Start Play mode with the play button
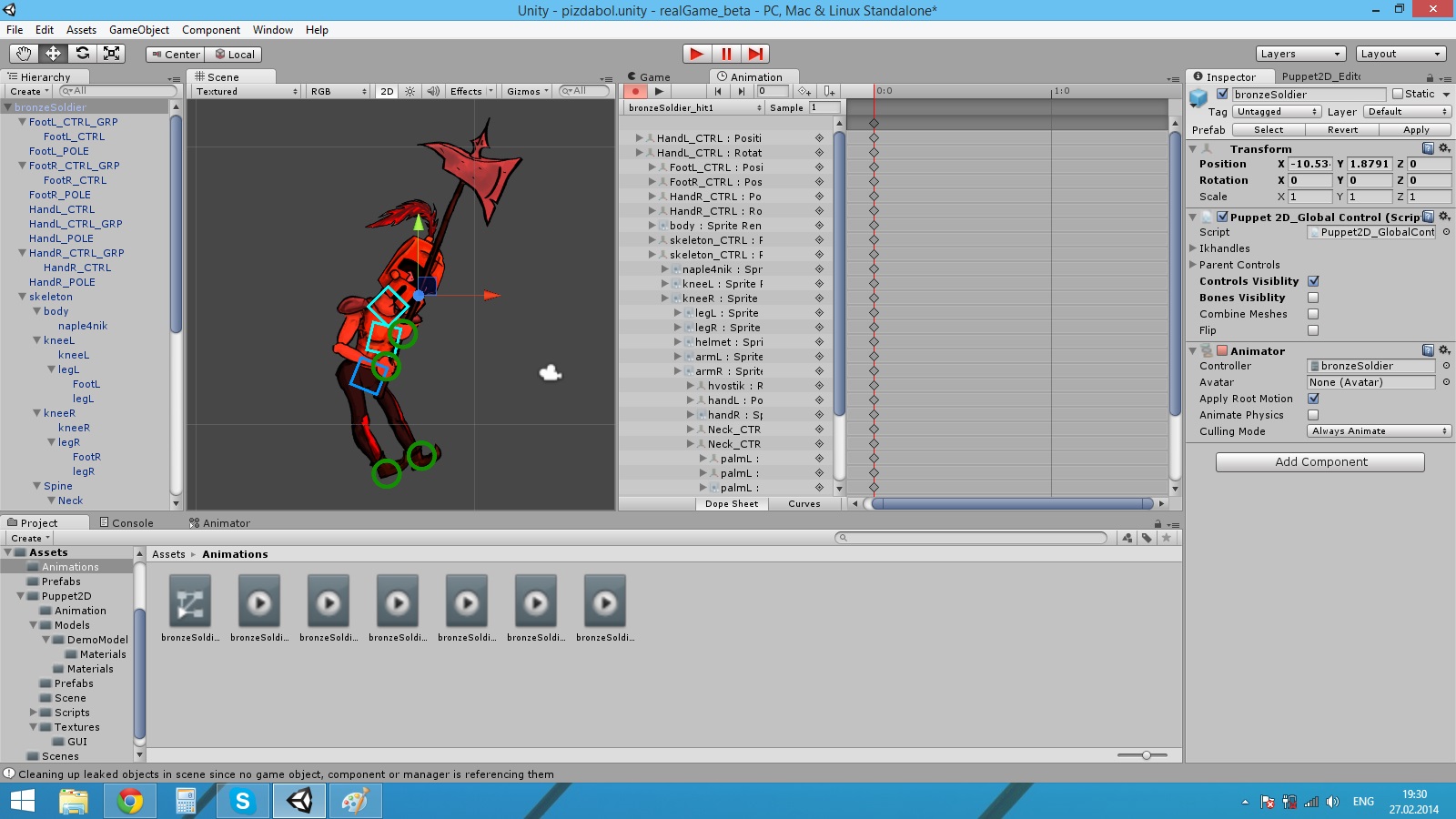The image size is (1456, 819). pyautogui.click(x=697, y=54)
